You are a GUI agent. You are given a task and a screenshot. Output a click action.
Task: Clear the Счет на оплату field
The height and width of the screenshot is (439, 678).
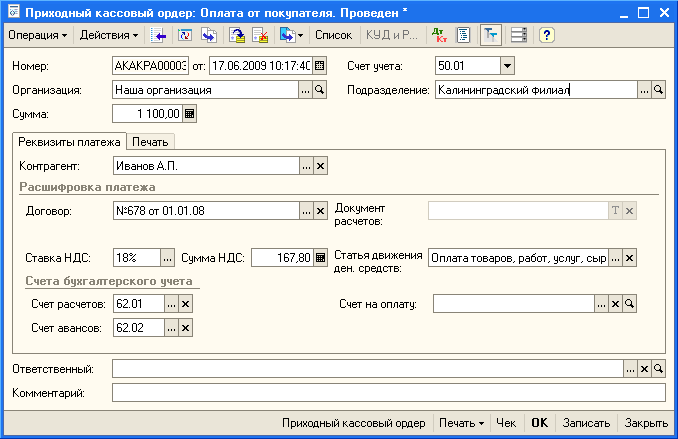[x=615, y=304]
